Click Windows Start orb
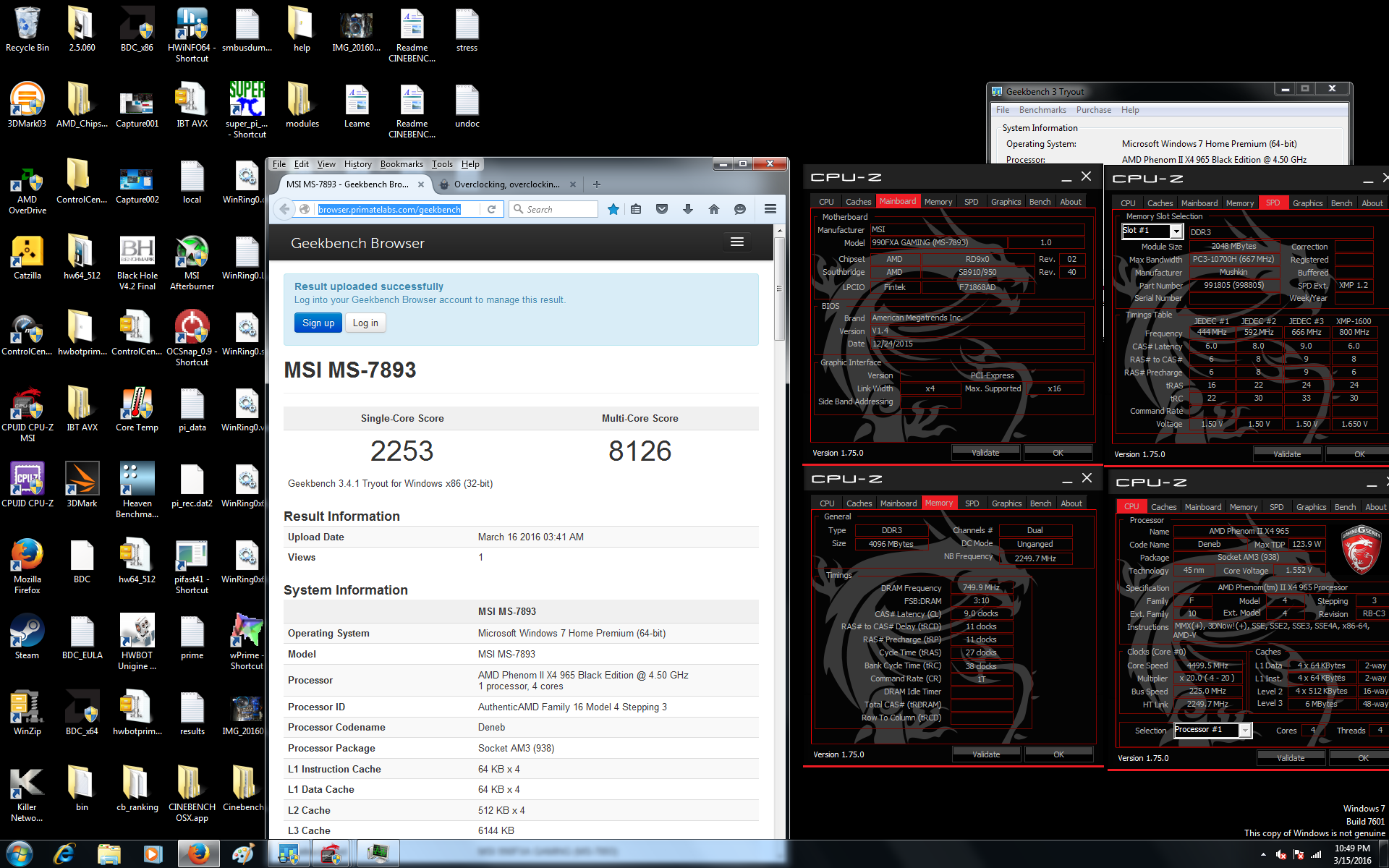1389x868 pixels. 20,854
